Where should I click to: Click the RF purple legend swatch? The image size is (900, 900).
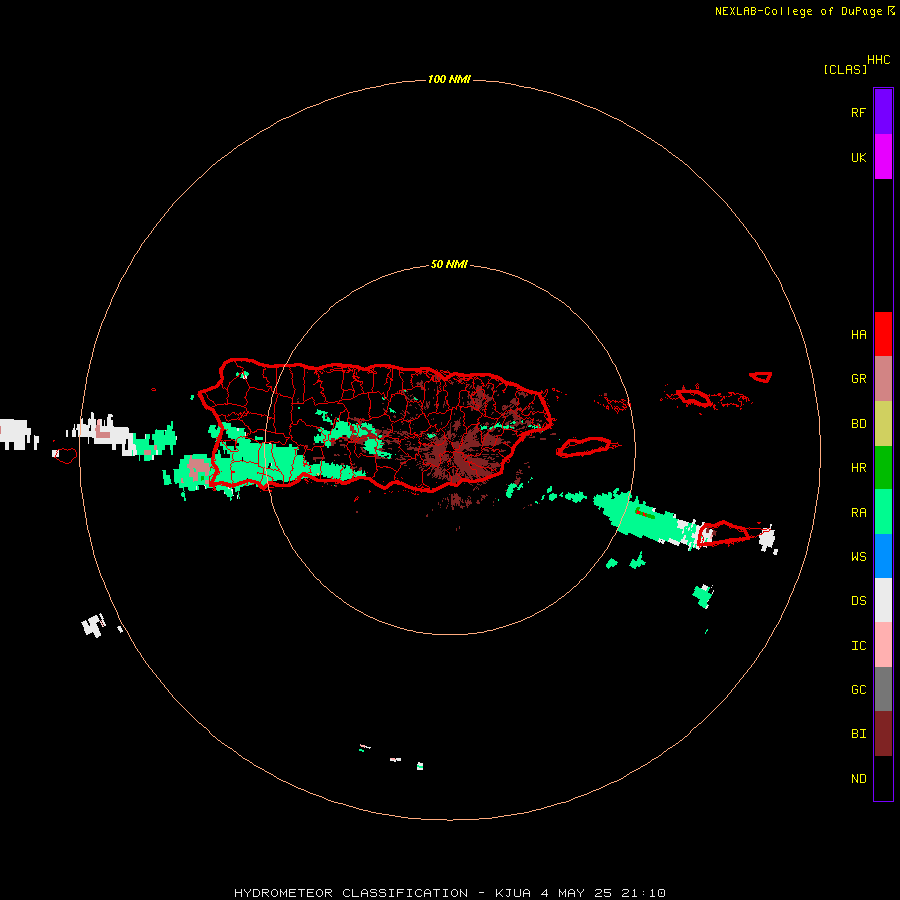pyautogui.click(x=883, y=111)
